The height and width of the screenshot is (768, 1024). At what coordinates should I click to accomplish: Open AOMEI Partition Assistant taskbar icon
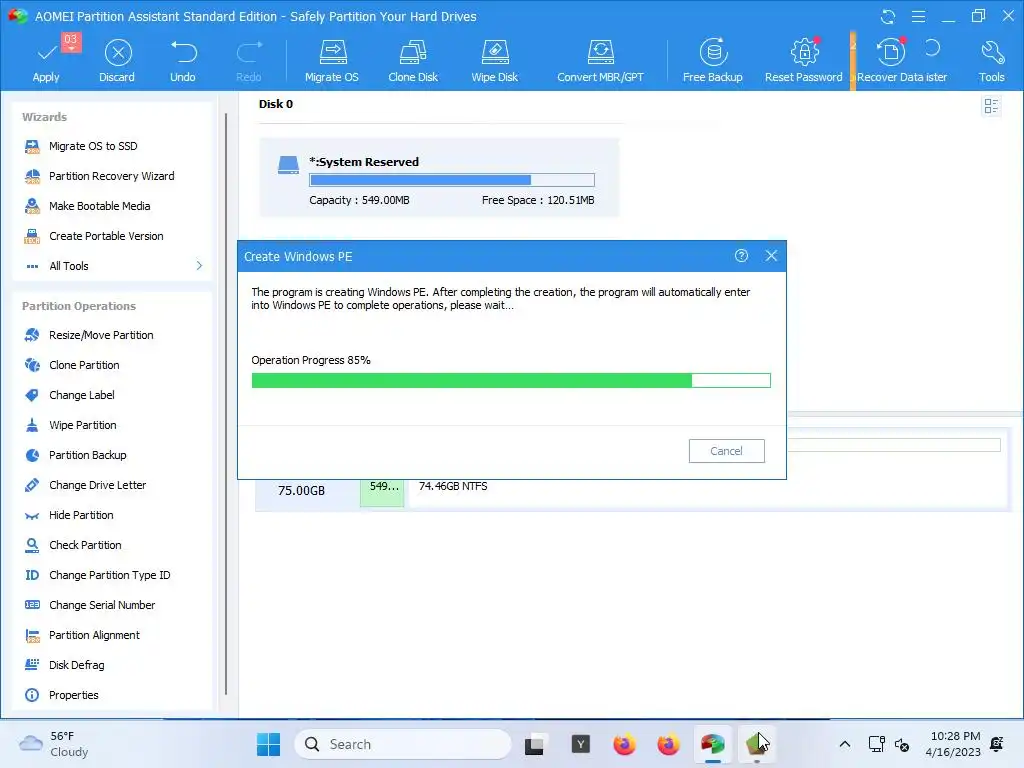point(712,744)
